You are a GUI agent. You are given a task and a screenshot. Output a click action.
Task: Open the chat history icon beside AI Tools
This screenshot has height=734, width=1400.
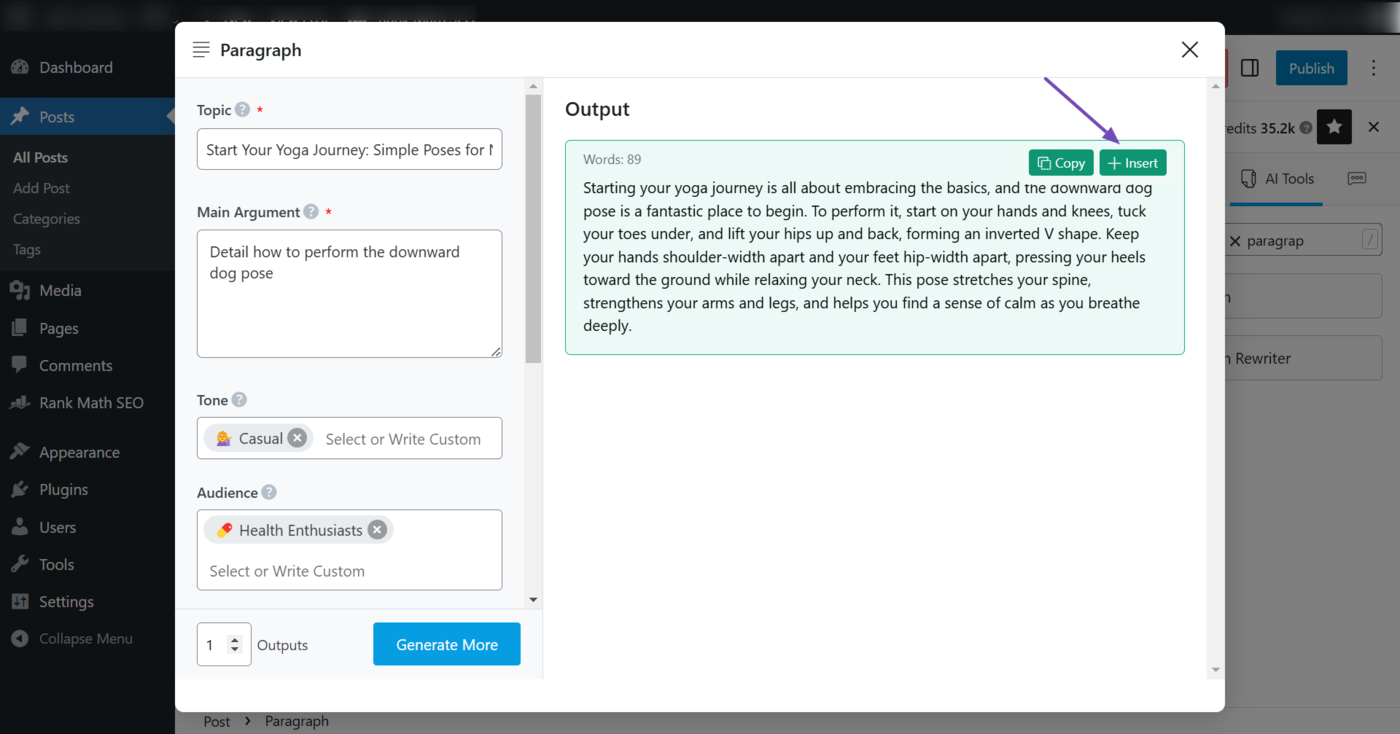pos(1357,178)
